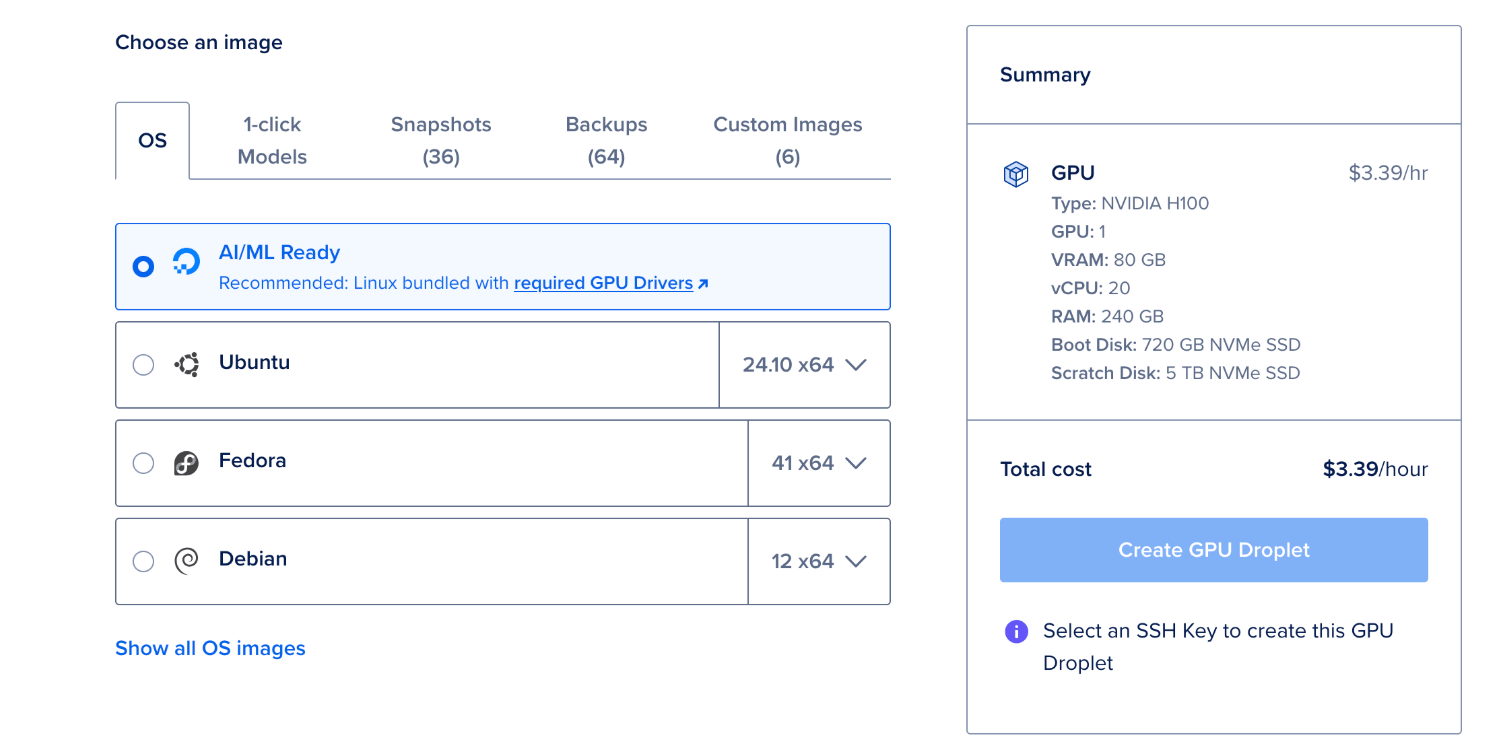
Task: Follow the required GPU Drivers link
Action: tap(603, 283)
